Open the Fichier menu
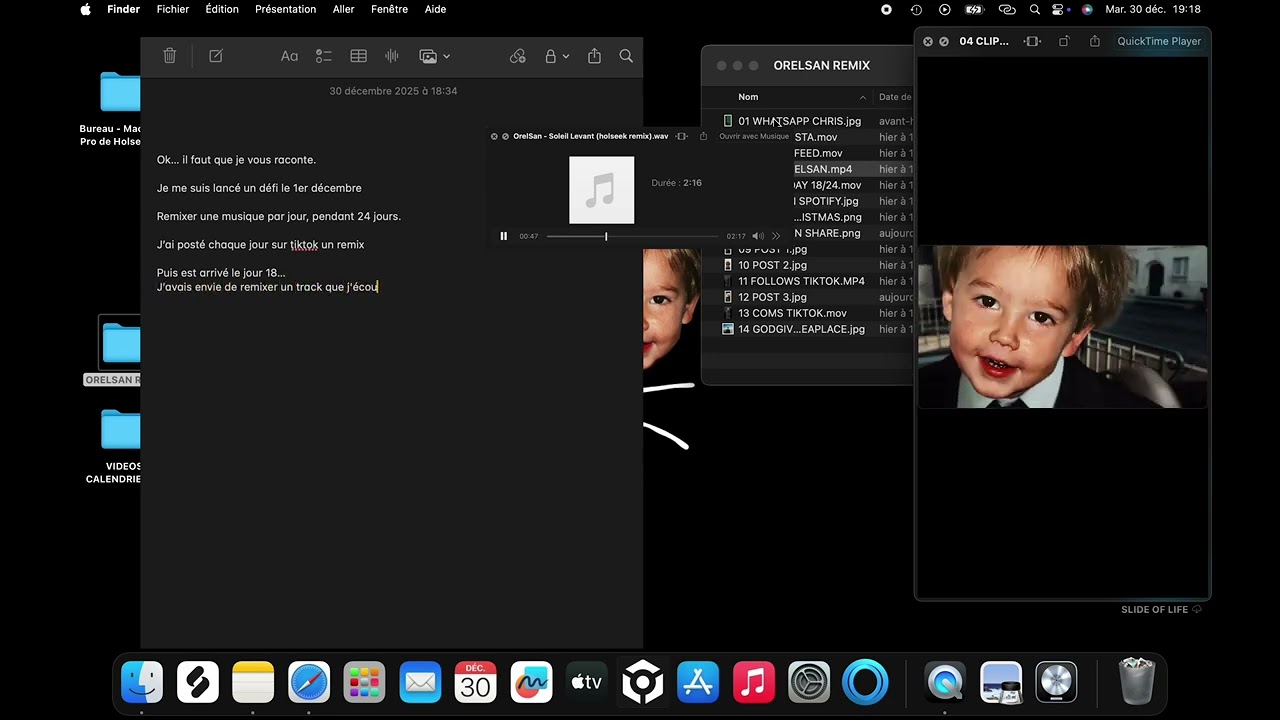Viewport: 1280px width, 720px height. click(173, 9)
